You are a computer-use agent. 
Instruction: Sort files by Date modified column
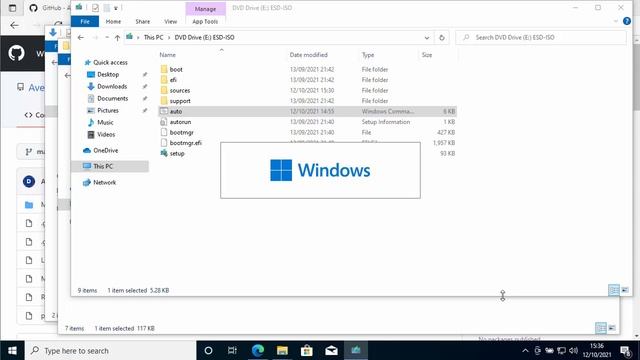point(309,55)
